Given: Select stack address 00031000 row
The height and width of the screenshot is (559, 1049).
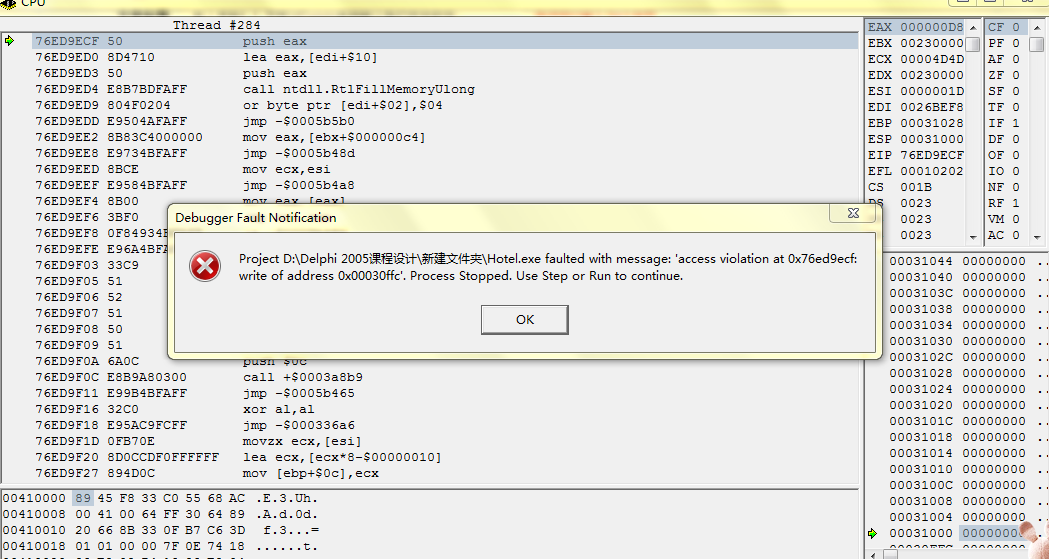Looking at the screenshot, I should (x=958, y=533).
